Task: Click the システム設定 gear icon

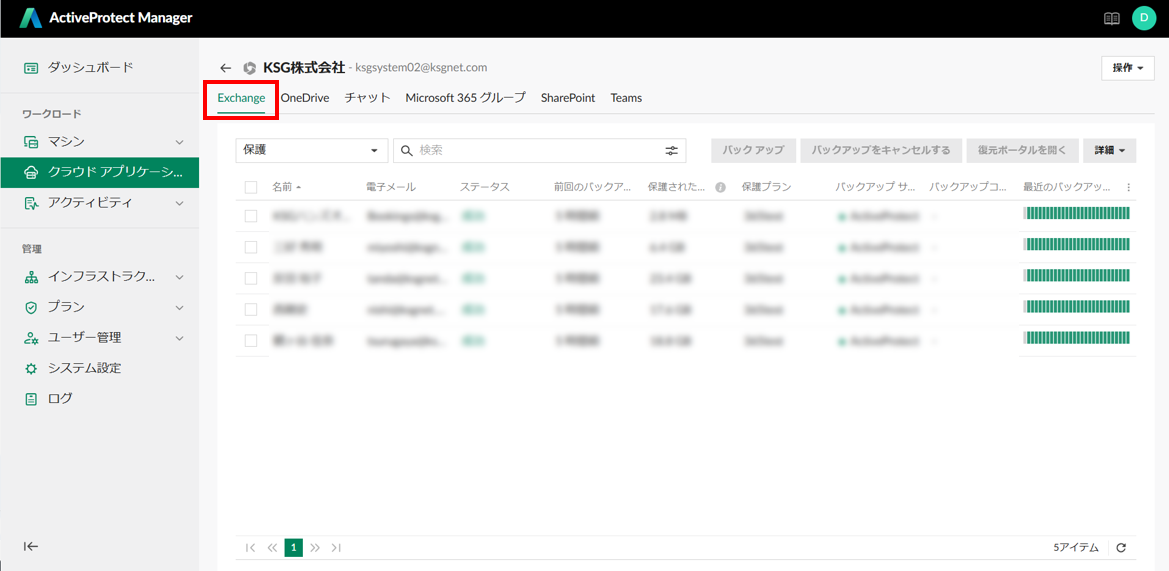Action: 31,368
